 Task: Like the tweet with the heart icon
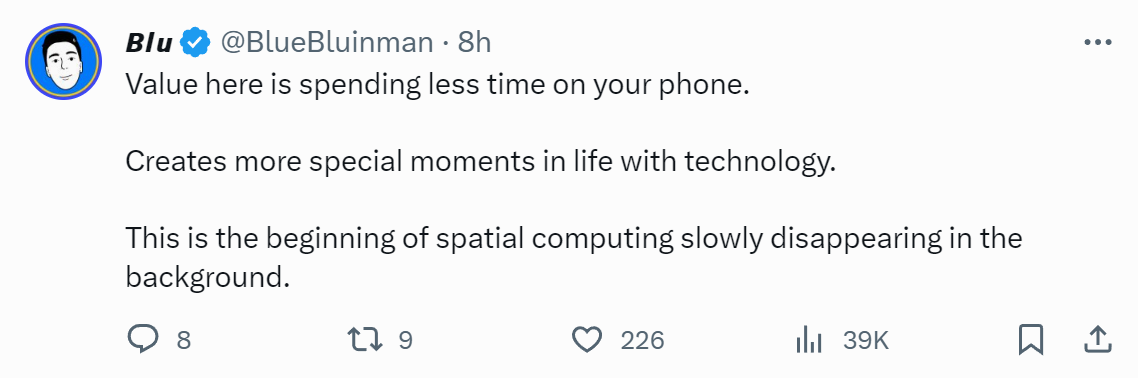pos(587,340)
